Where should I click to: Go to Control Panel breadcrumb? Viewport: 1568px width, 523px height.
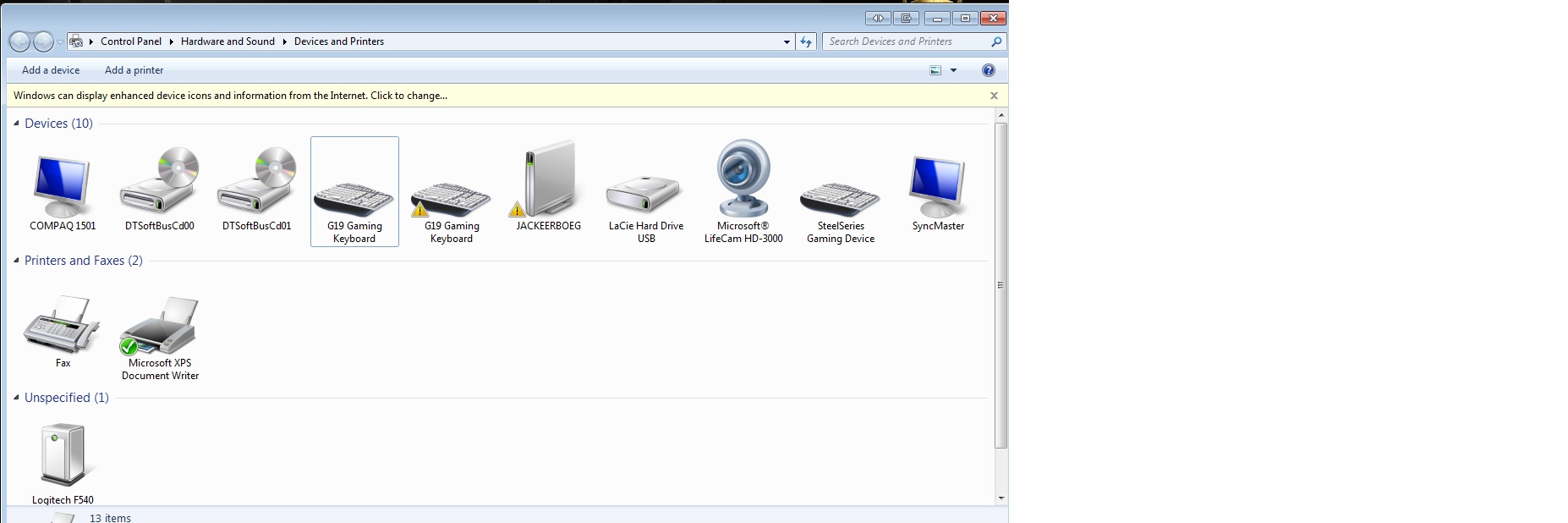pos(131,41)
